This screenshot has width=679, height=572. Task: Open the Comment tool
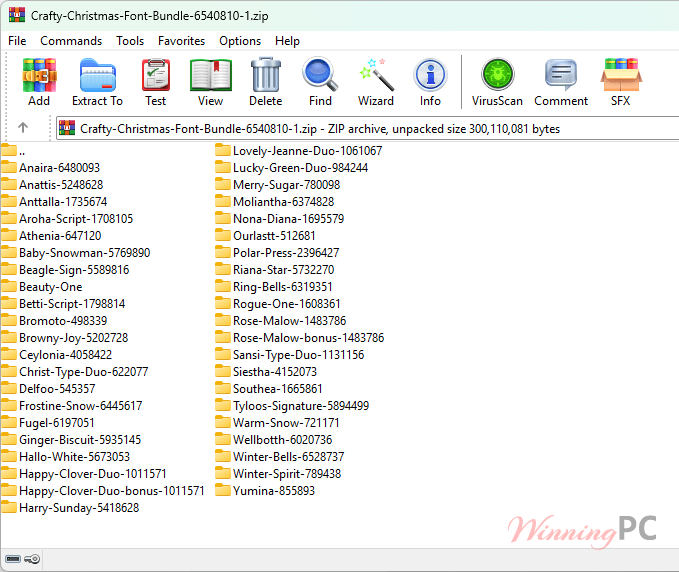[x=561, y=82]
